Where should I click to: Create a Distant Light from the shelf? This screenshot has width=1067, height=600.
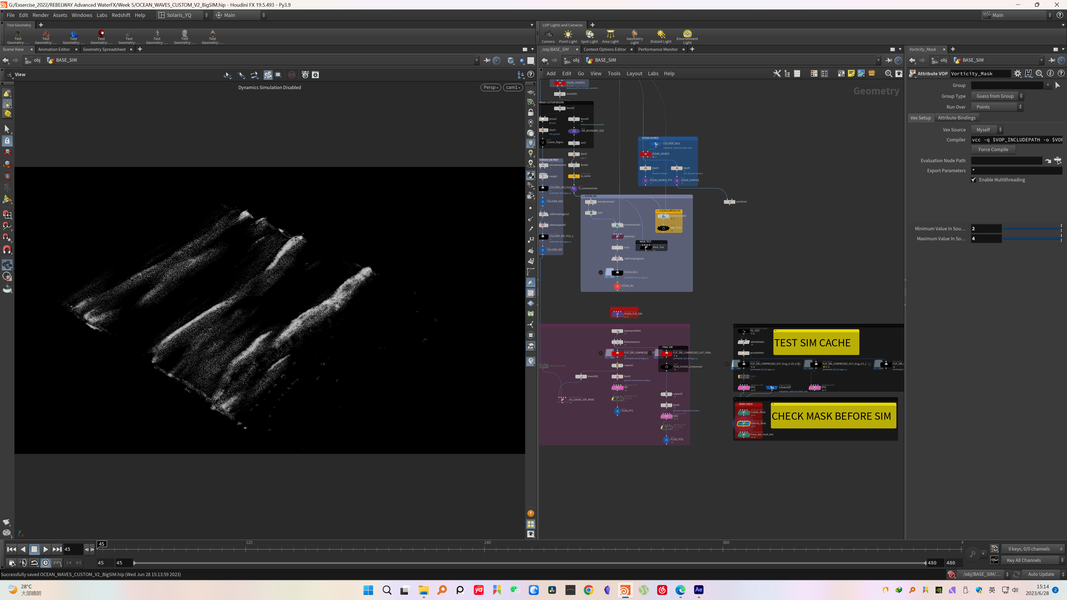661,36
